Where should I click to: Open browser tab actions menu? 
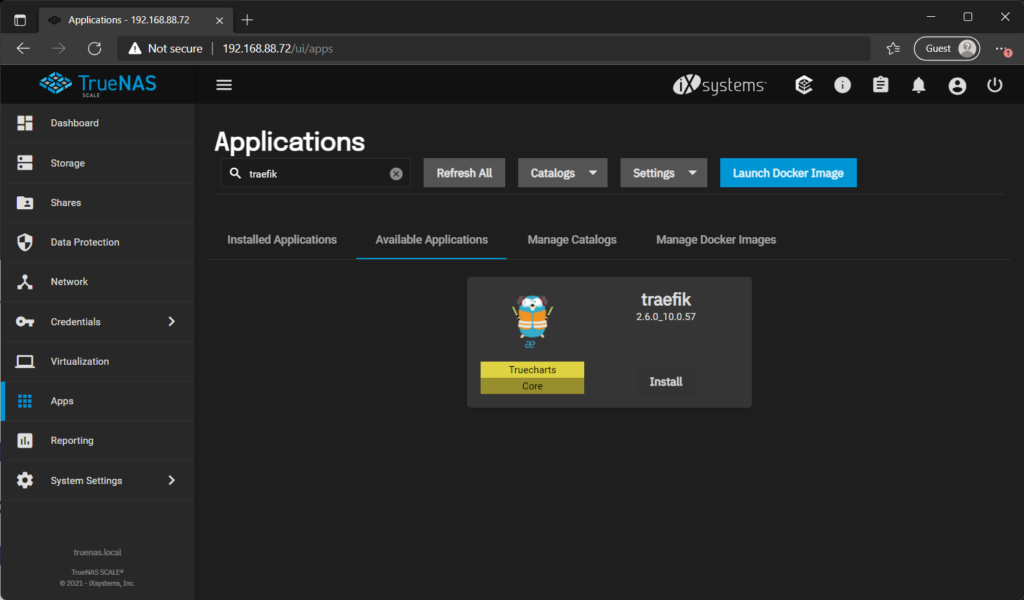click(20, 20)
